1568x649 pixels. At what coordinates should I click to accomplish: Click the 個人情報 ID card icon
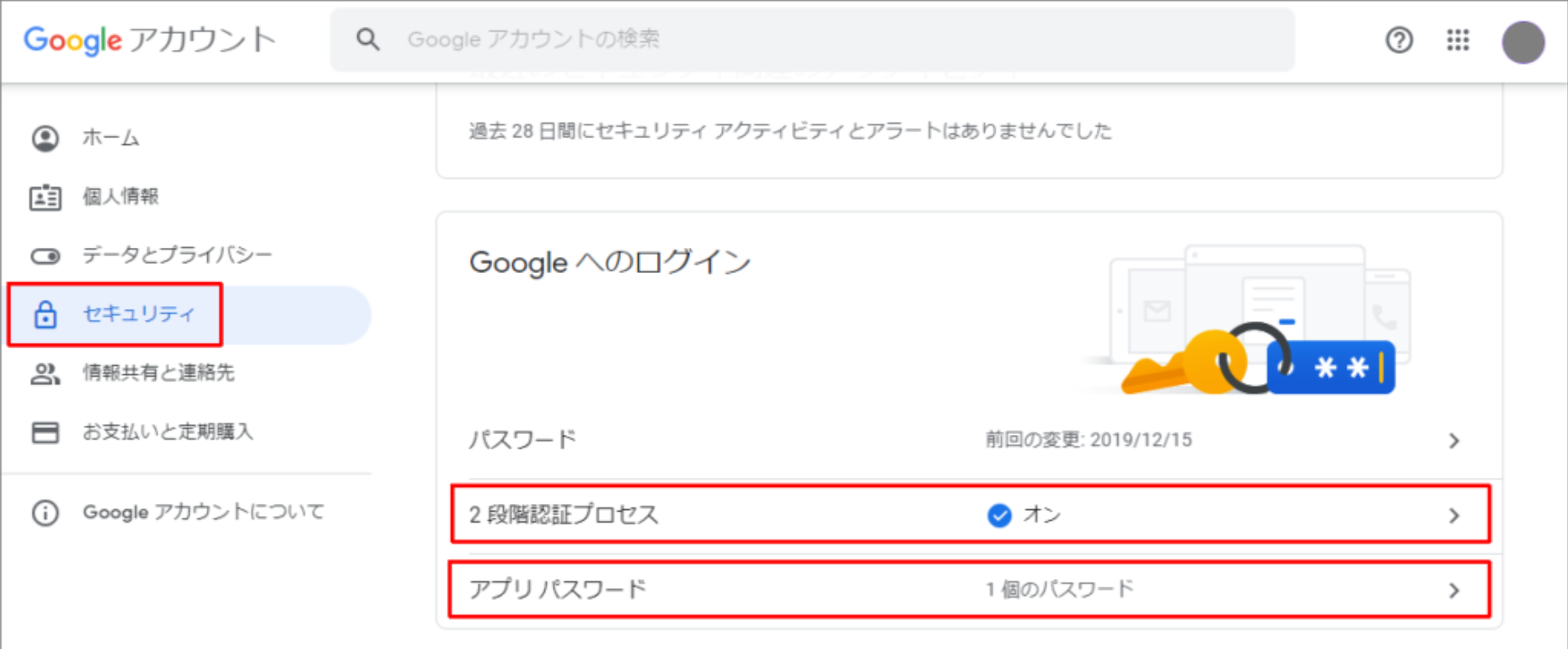click(x=45, y=197)
